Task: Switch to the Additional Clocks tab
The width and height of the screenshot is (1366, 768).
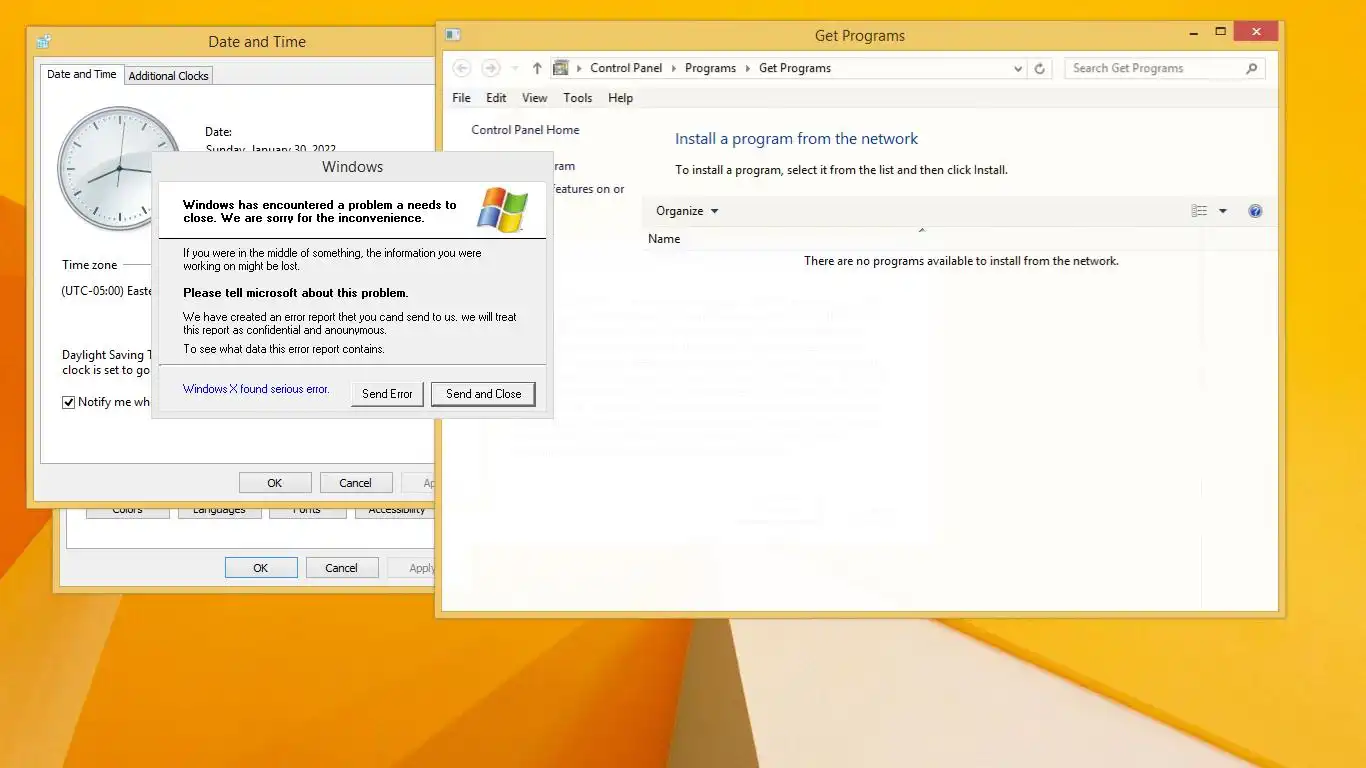Action: [169, 76]
